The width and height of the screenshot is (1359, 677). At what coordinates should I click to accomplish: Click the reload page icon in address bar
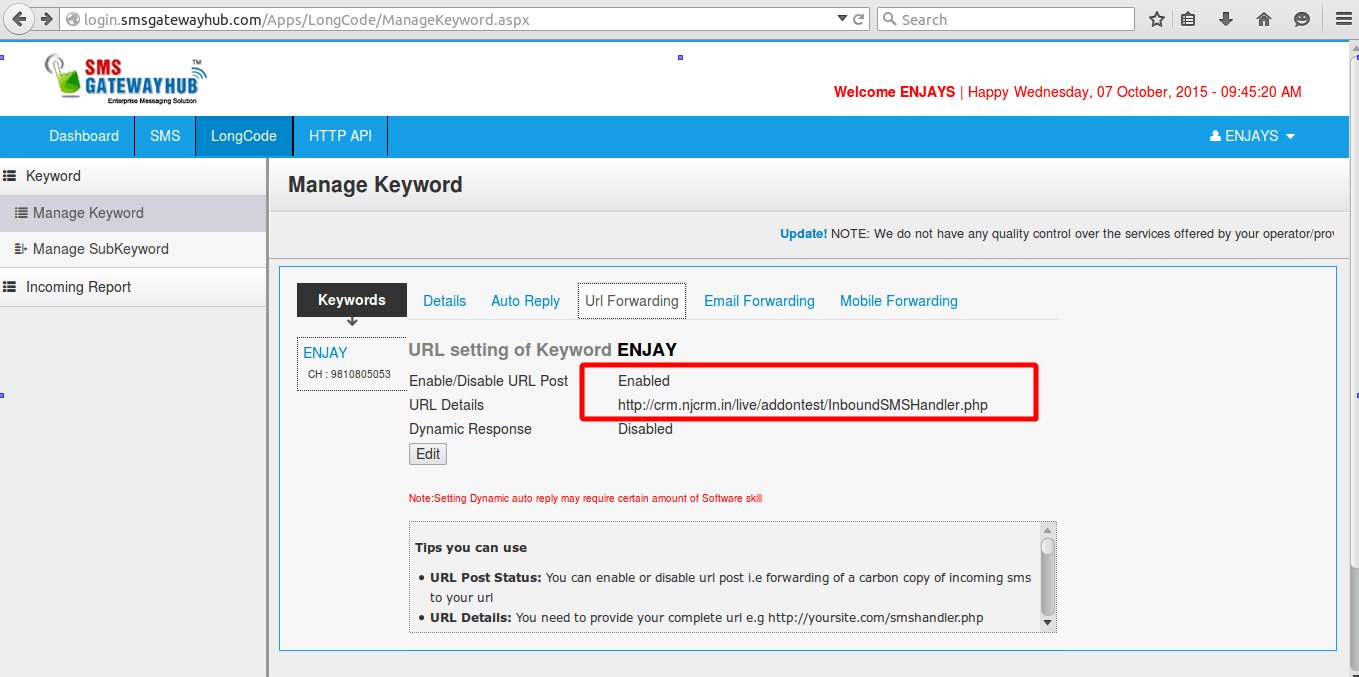click(x=858, y=19)
